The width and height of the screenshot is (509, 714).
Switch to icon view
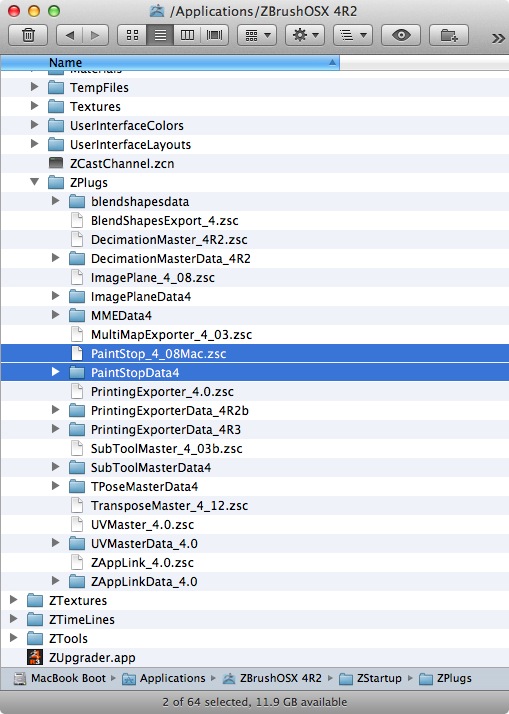132,35
